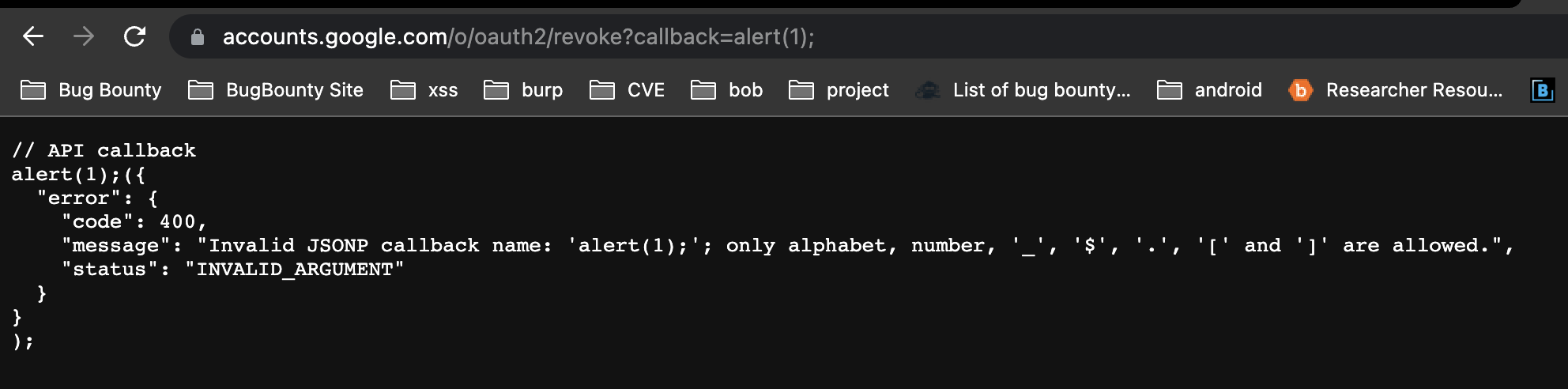Image resolution: width=1568 pixels, height=389 pixels.
Task: Open the bob bookmarks folder
Action: pyautogui.click(x=726, y=90)
